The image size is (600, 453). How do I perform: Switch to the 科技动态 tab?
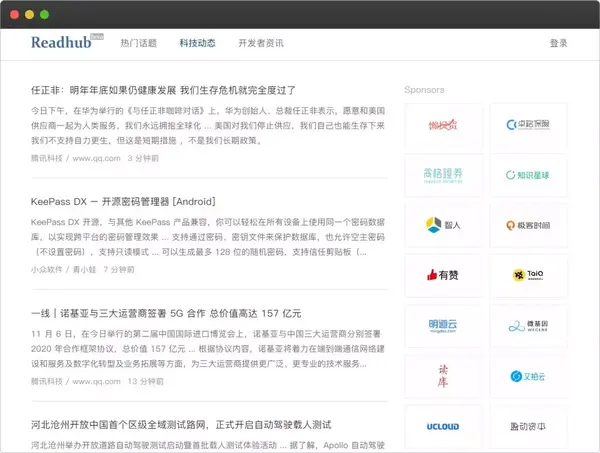point(197,43)
